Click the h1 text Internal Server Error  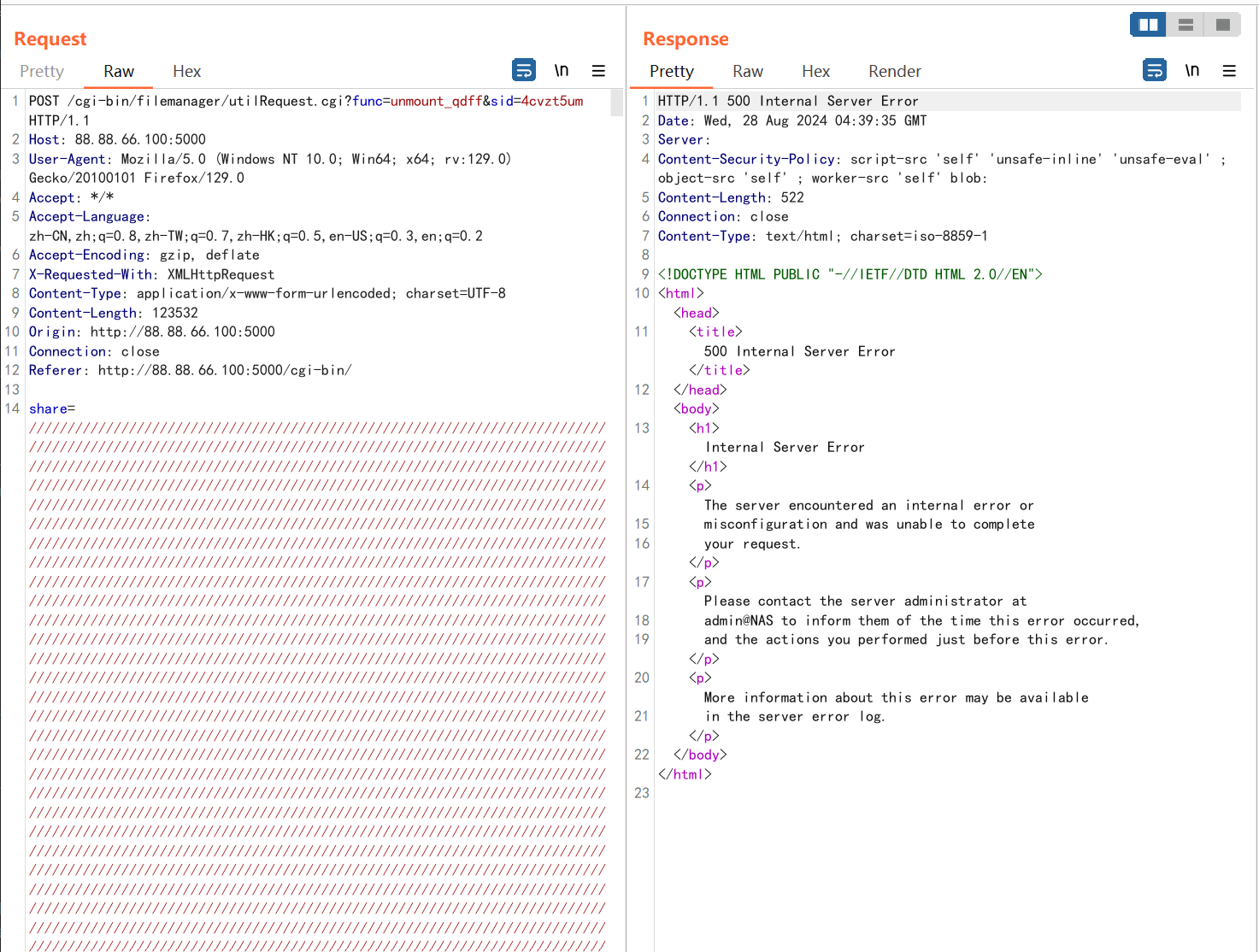(785, 447)
